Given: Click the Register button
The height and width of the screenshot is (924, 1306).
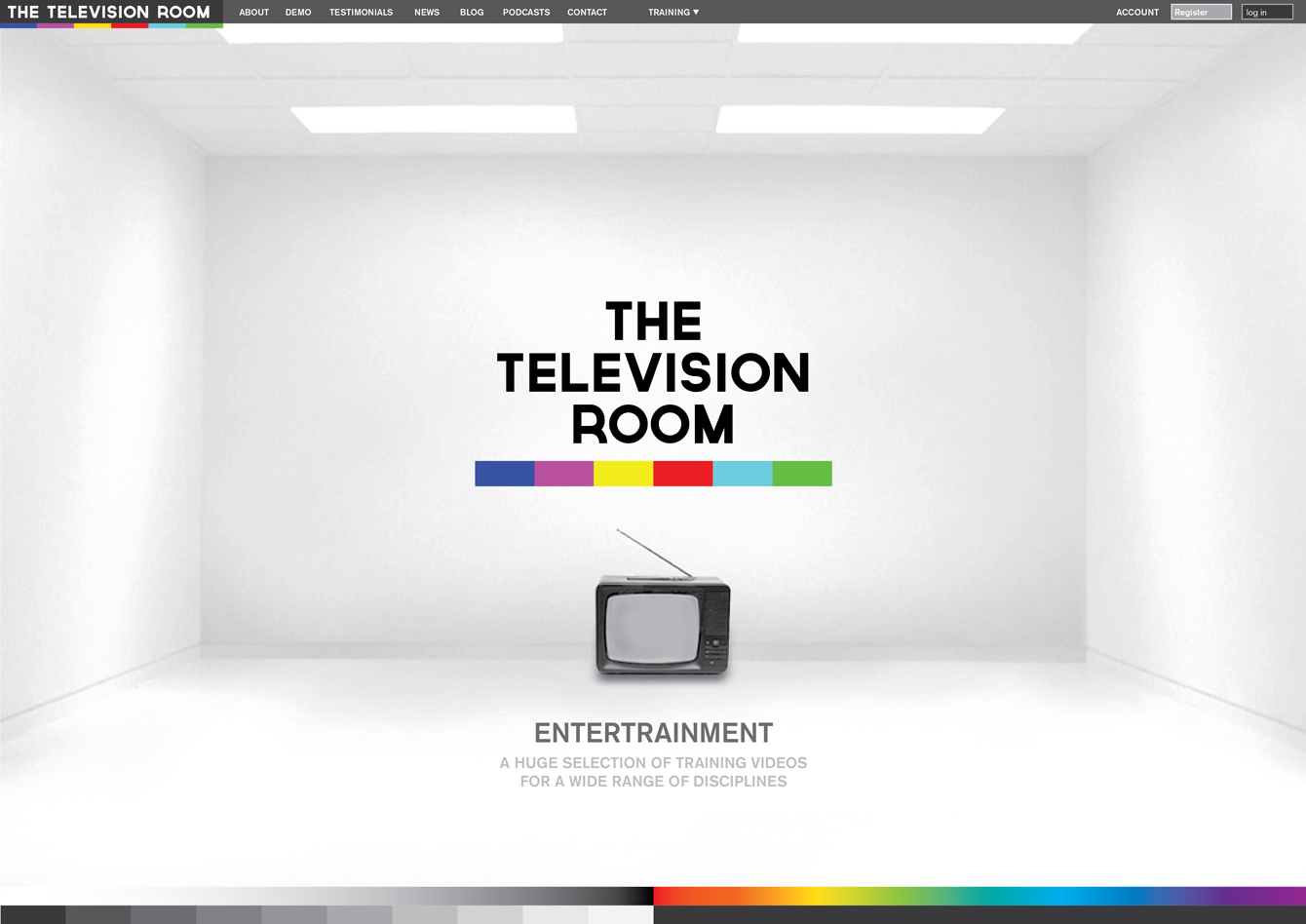Looking at the screenshot, I should (1201, 12).
